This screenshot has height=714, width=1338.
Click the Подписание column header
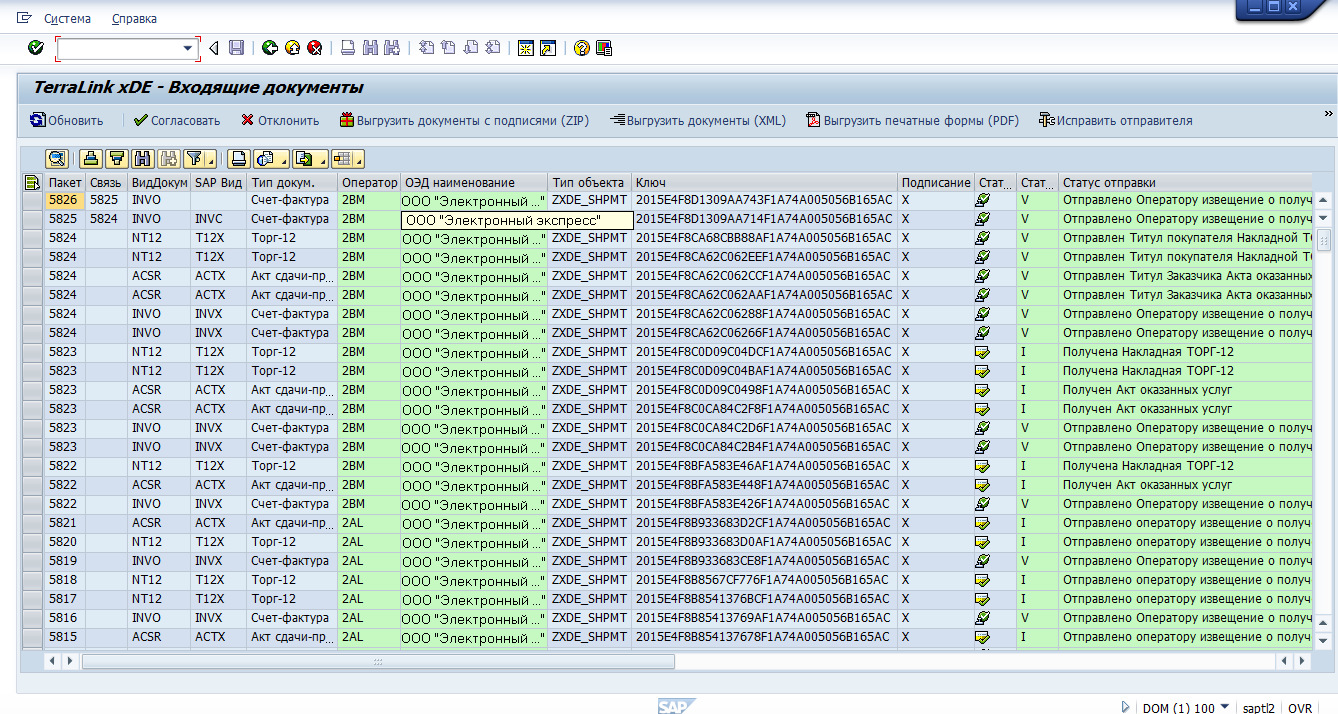click(936, 182)
